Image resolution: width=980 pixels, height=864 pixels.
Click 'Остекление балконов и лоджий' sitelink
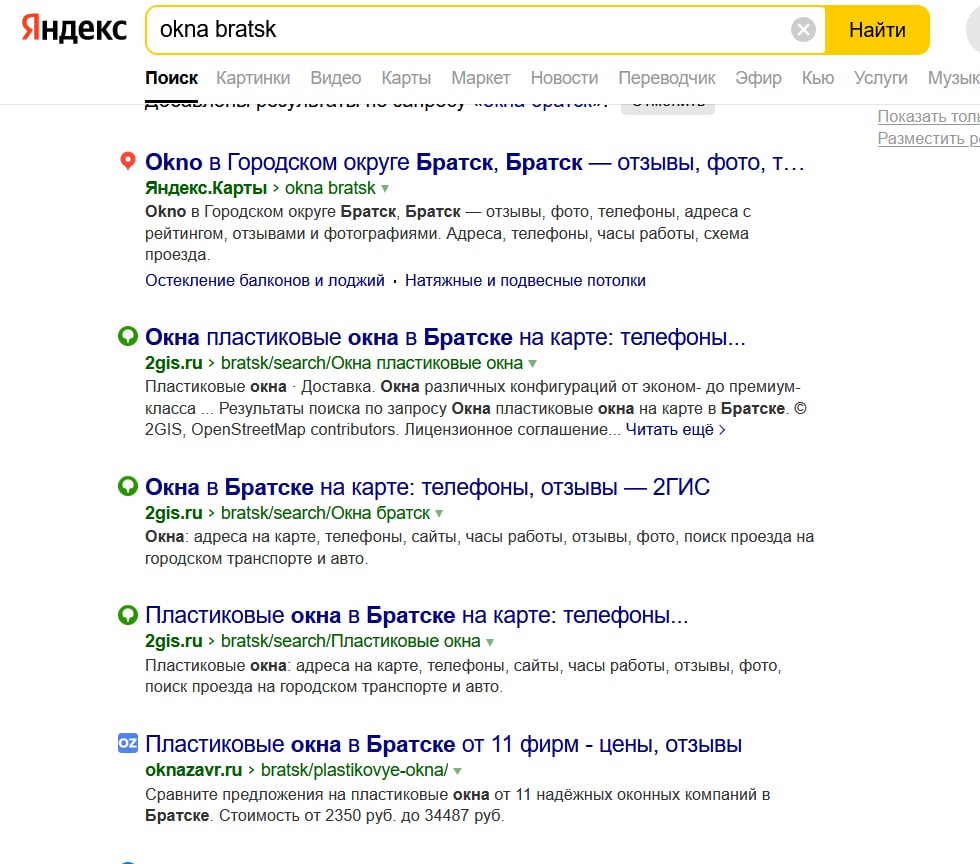(265, 281)
